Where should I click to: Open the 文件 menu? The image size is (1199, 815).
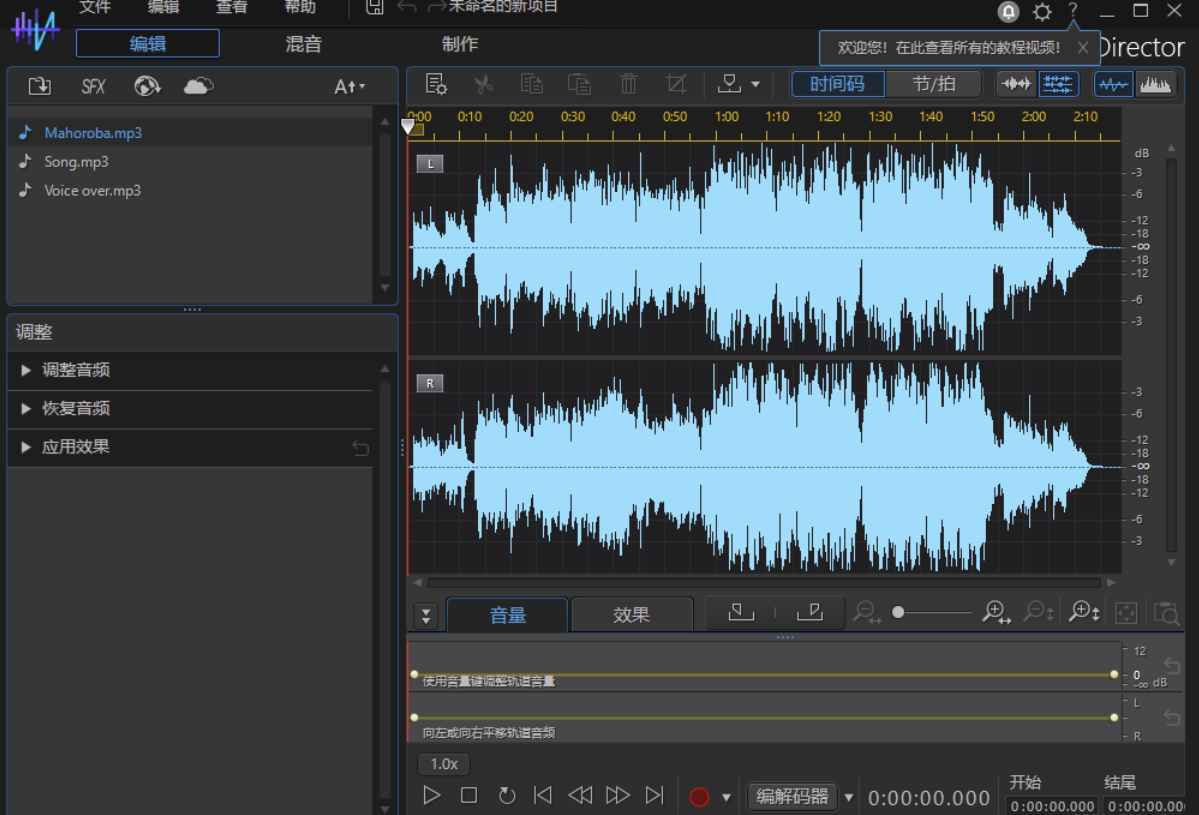click(x=94, y=8)
